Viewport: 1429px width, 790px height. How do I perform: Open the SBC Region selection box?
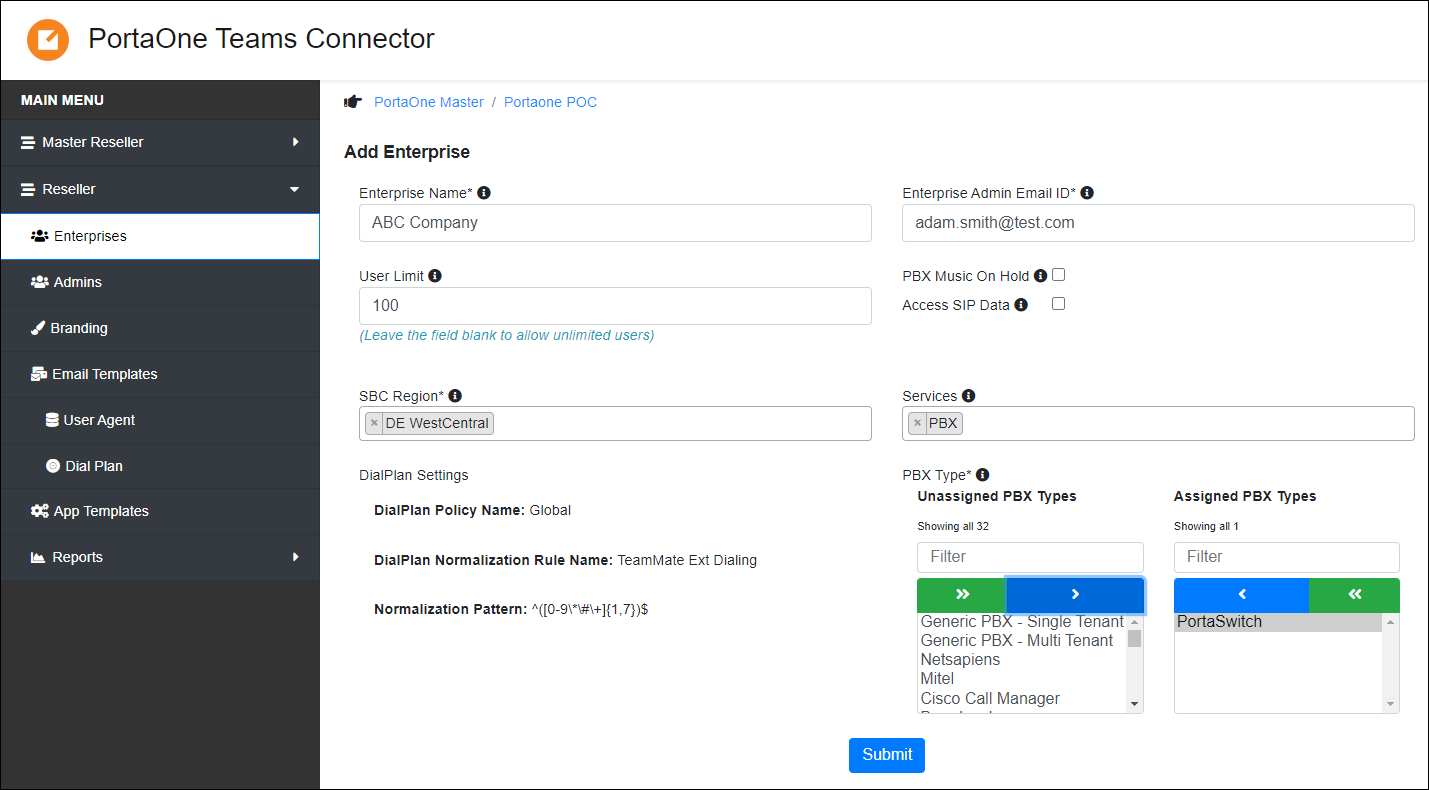click(615, 423)
